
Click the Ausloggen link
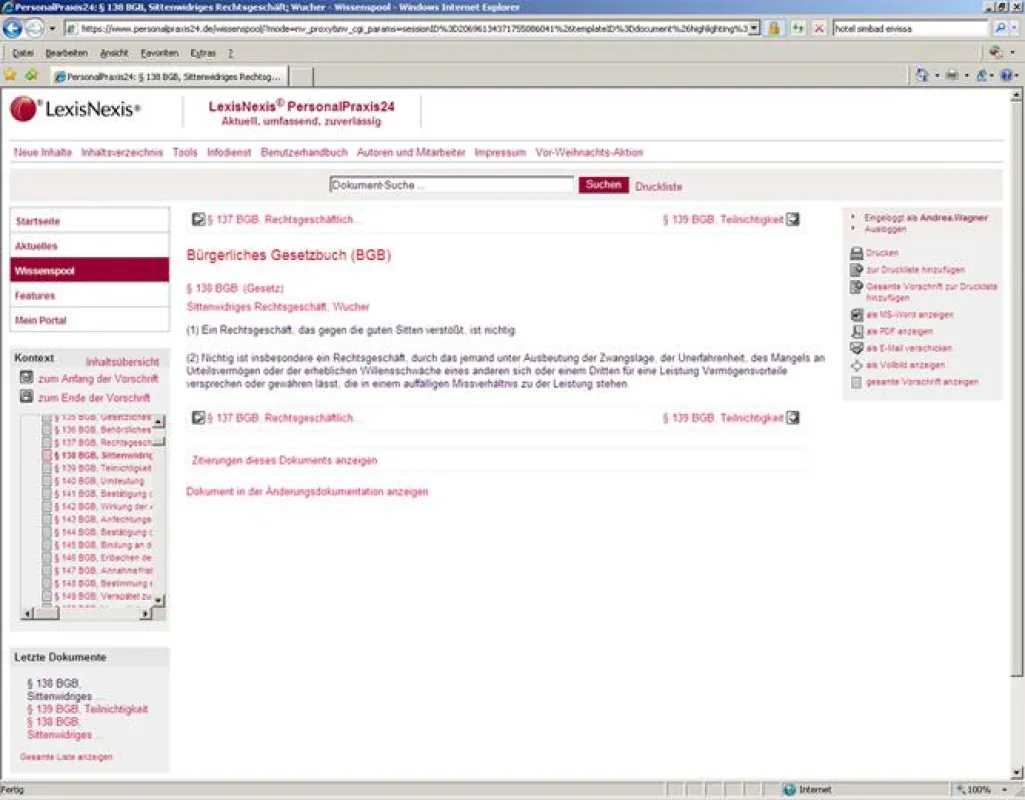click(885, 229)
